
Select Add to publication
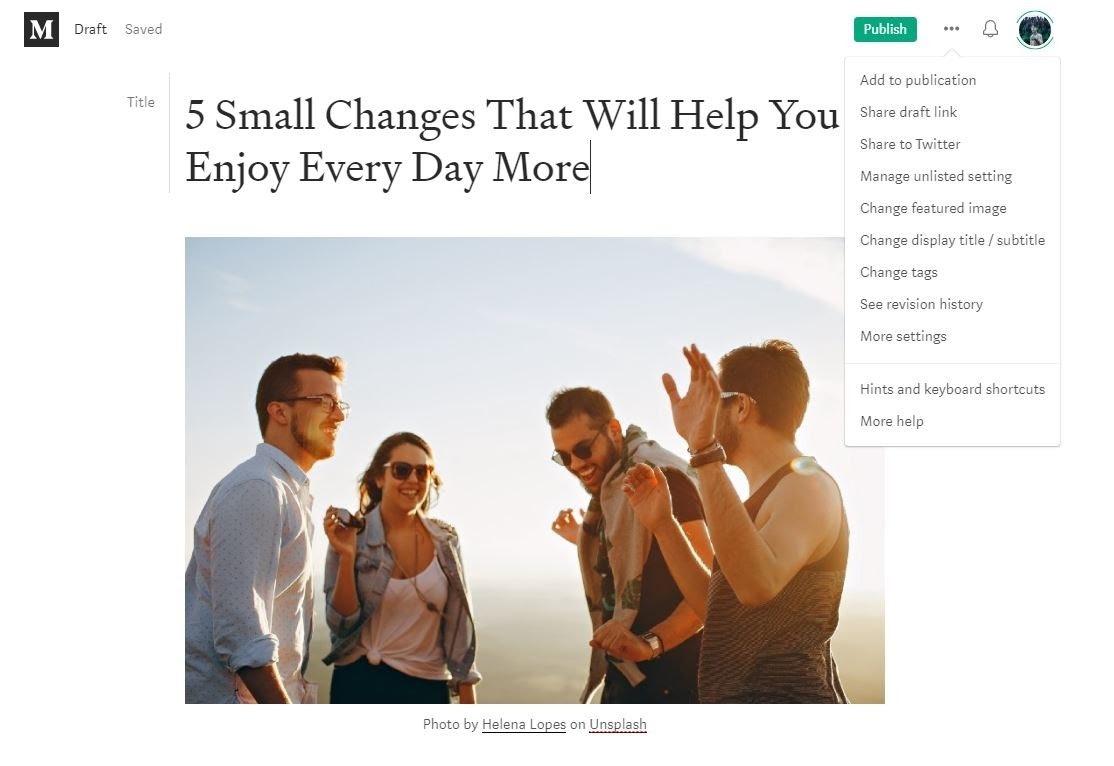coord(917,80)
